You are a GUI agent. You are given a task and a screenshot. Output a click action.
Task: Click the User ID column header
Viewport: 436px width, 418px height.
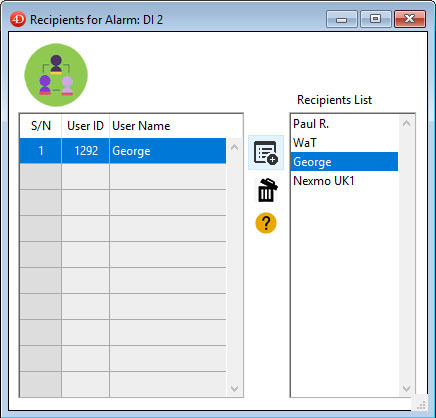[x=85, y=126]
